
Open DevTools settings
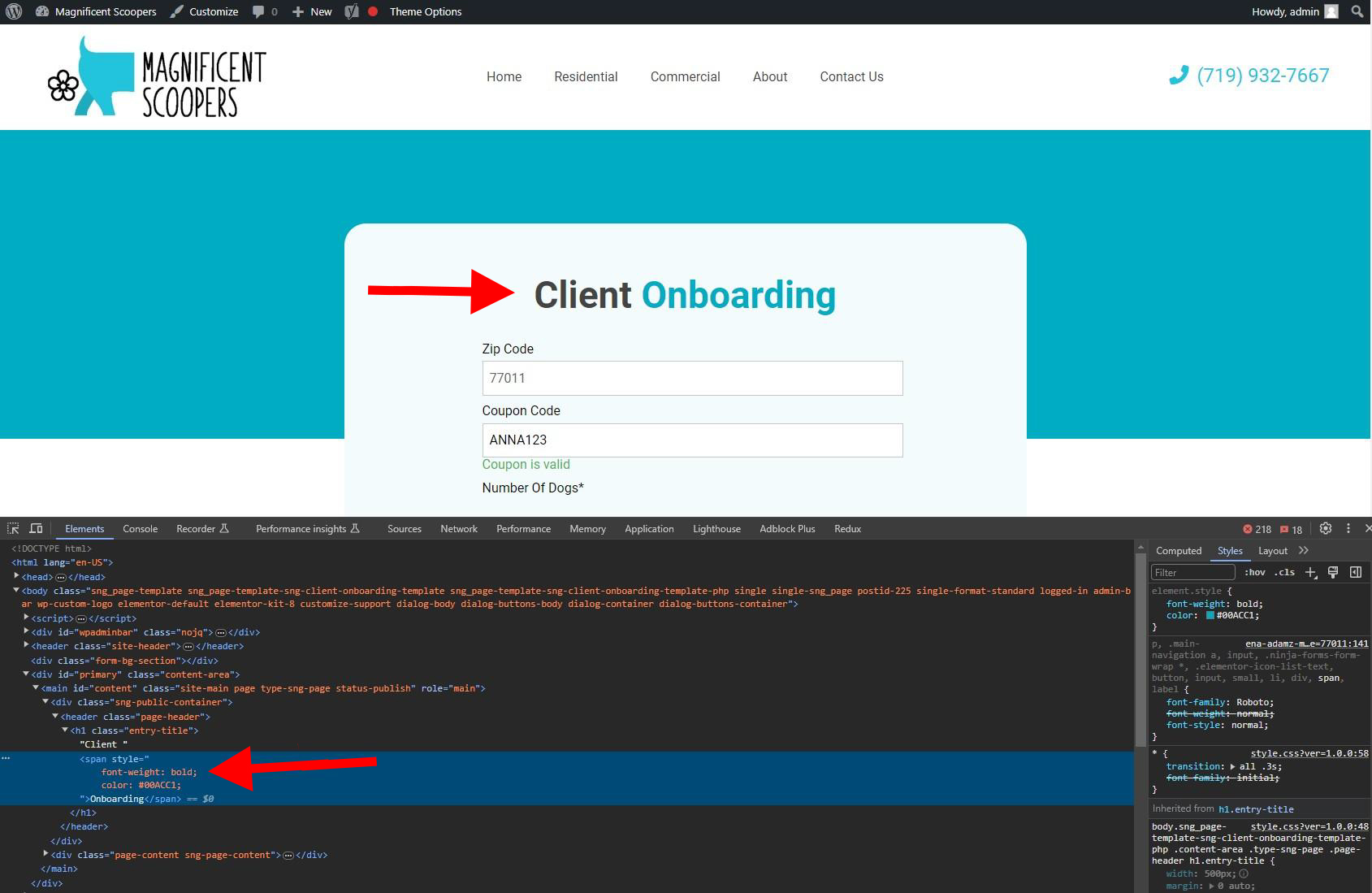[1327, 528]
